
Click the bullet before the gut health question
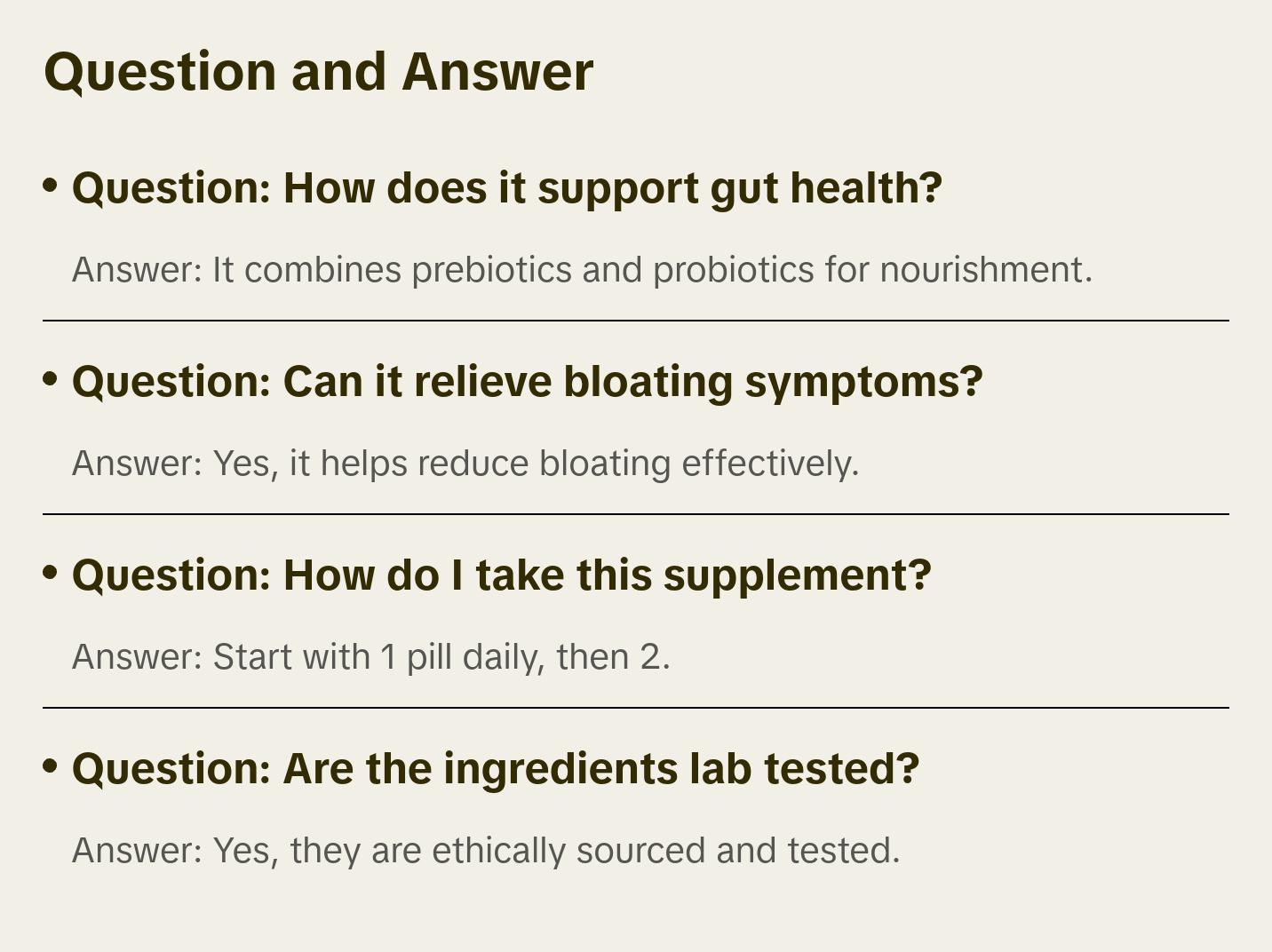(51, 185)
